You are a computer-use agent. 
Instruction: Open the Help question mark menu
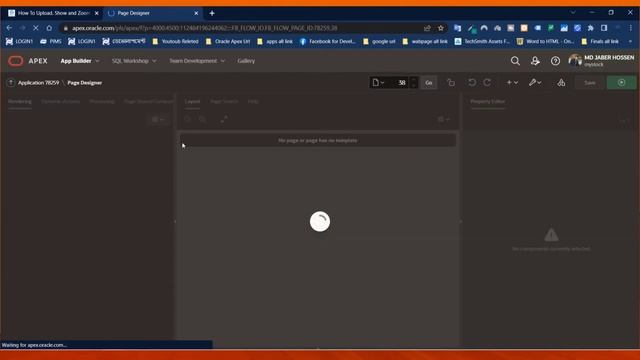pos(555,61)
